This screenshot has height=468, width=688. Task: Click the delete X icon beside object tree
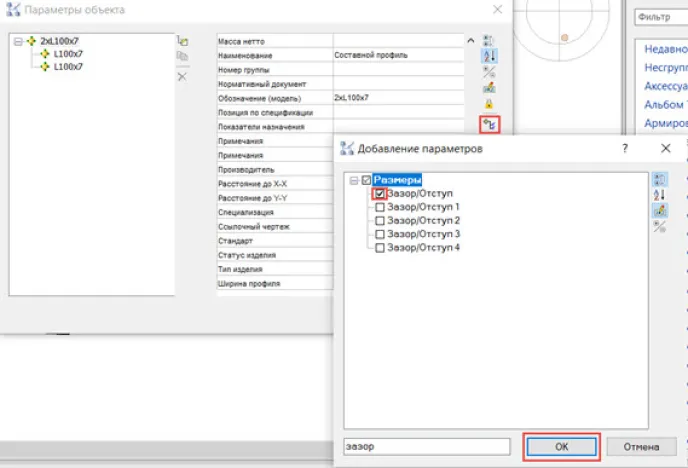[182, 76]
